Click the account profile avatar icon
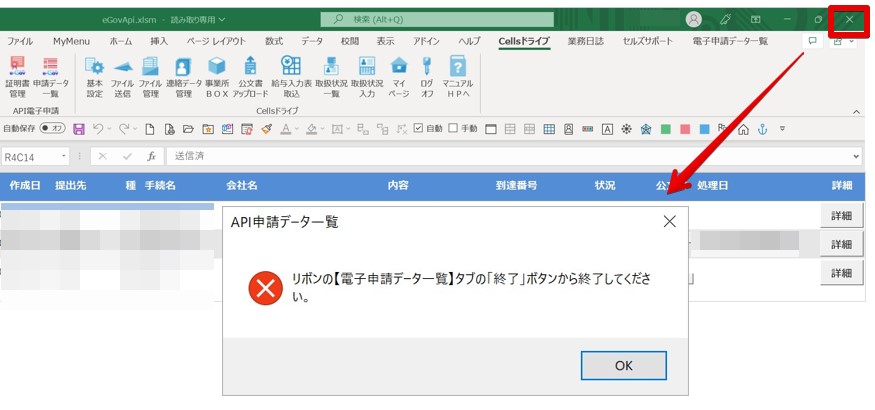The width and height of the screenshot is (875, 410). click(x=694, y=20)
